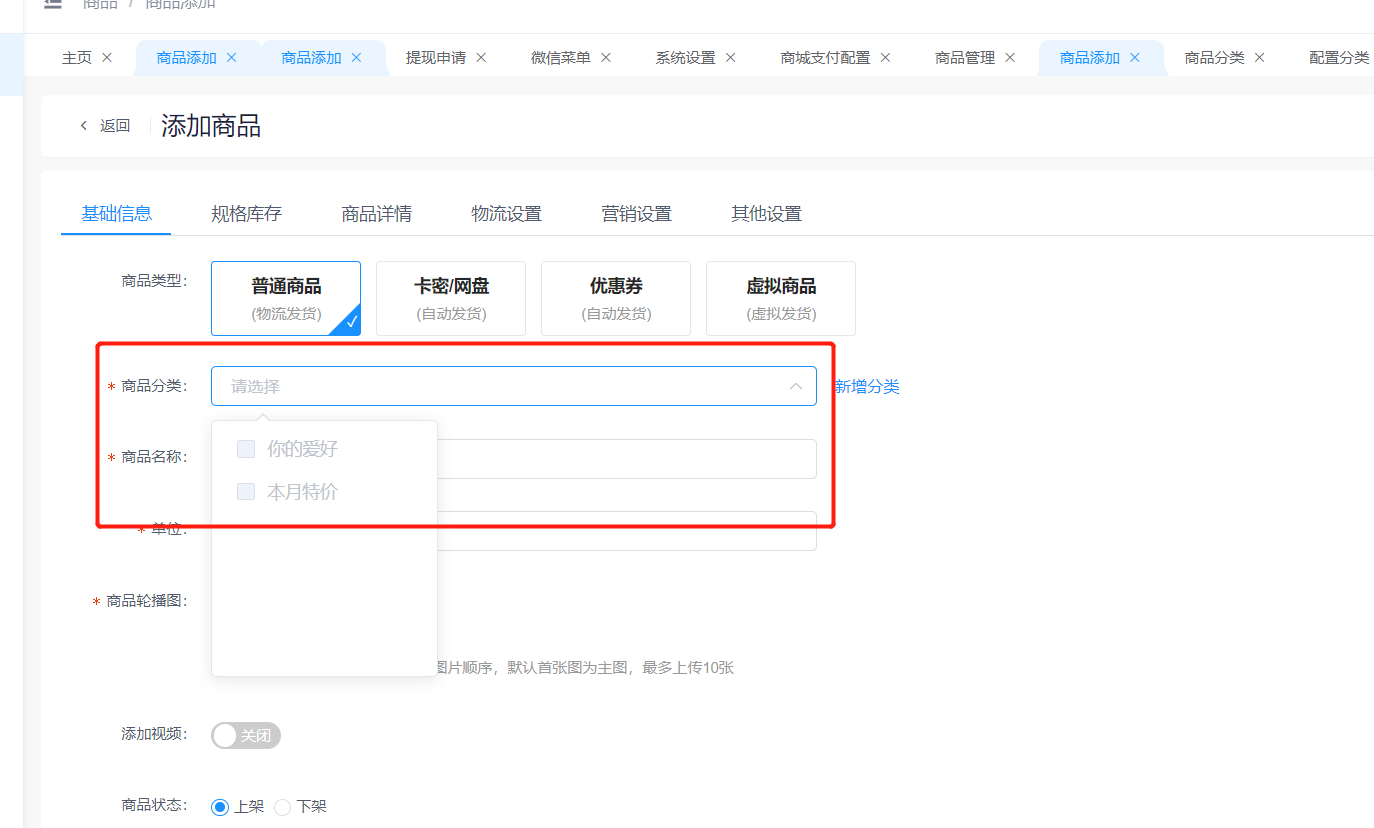Open the 营销设置 tab
1374x828 pixels.
point(636,214)
